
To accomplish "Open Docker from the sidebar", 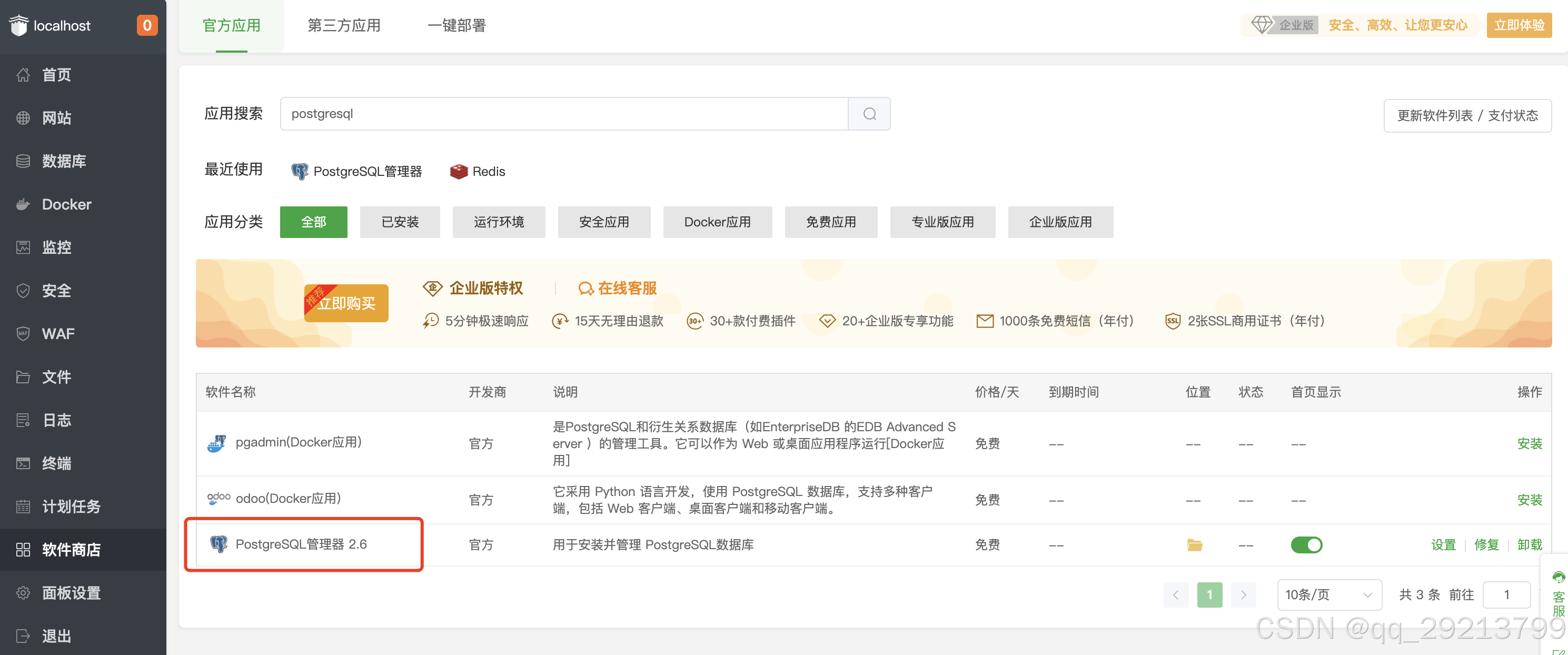I will point(66,204).
